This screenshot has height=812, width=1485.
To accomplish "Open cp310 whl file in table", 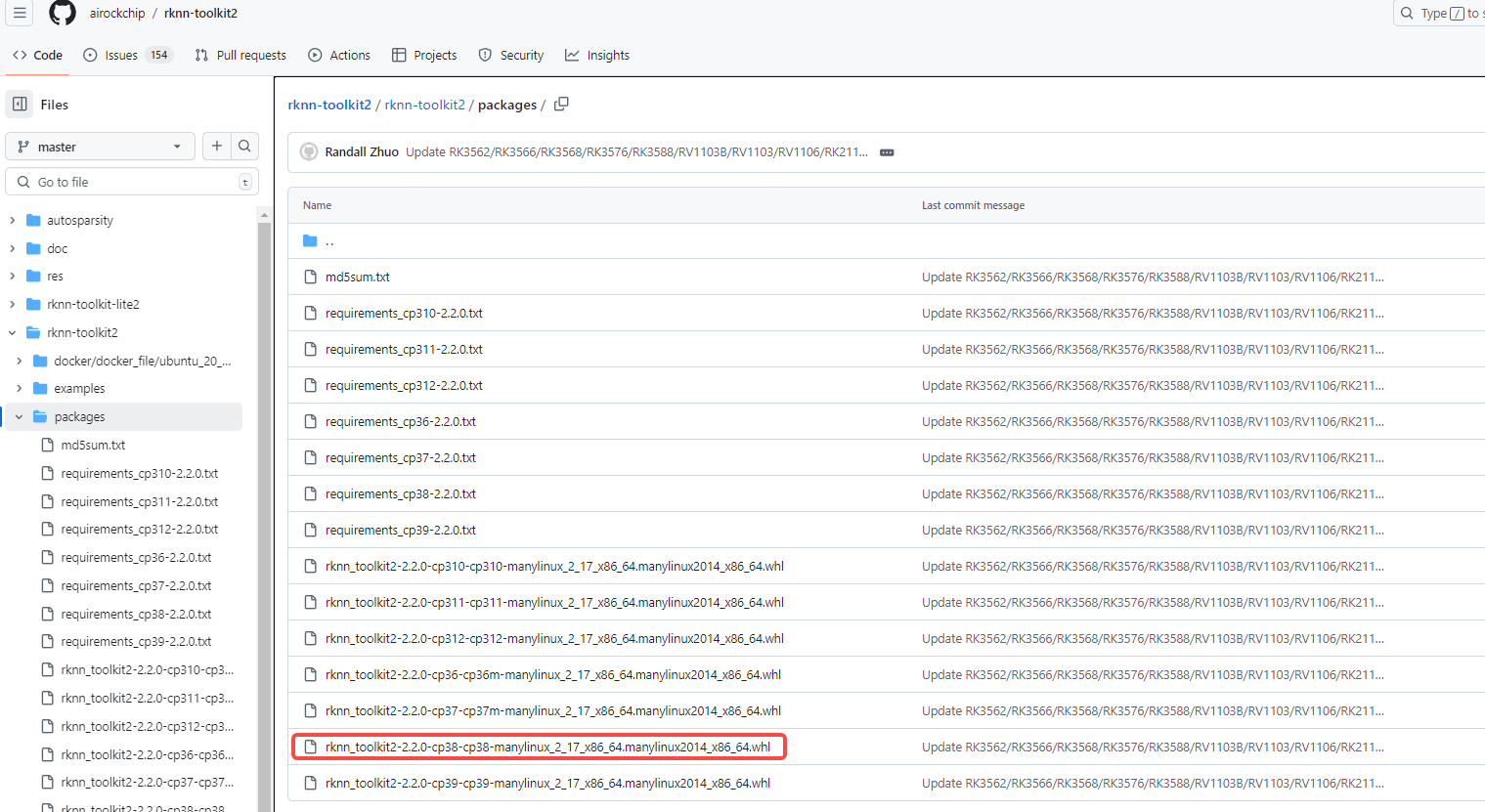I will (x=554, y=566).
